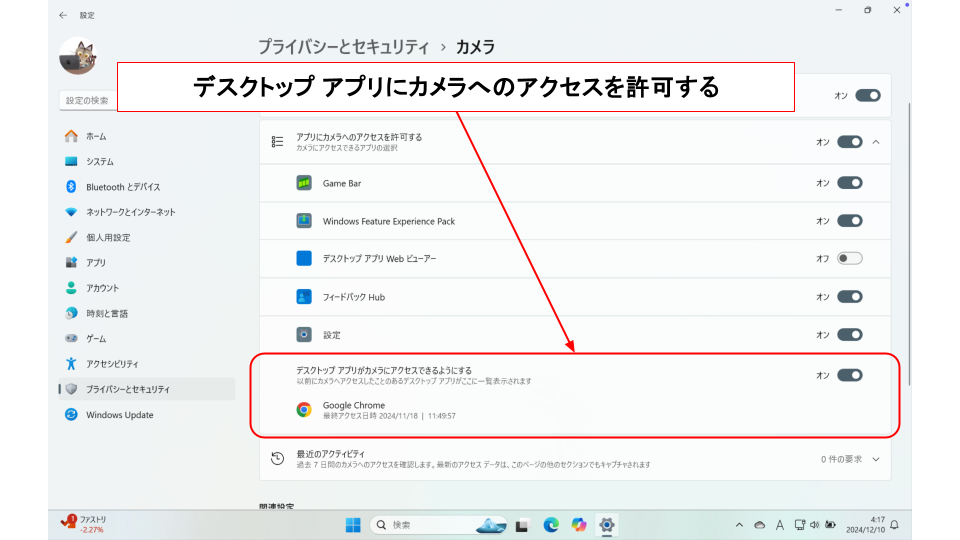Click the Game Bar app icon

[304, 183]
